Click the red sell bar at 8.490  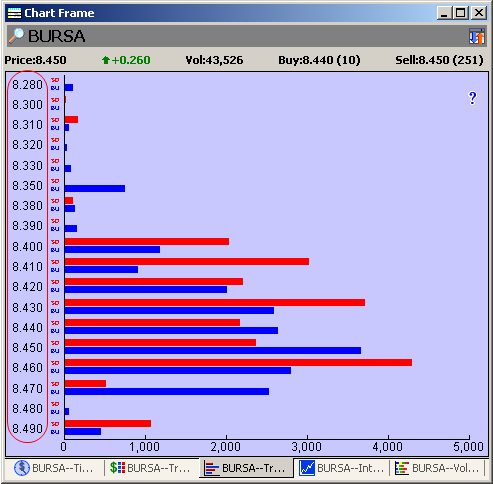pos(108,423)
